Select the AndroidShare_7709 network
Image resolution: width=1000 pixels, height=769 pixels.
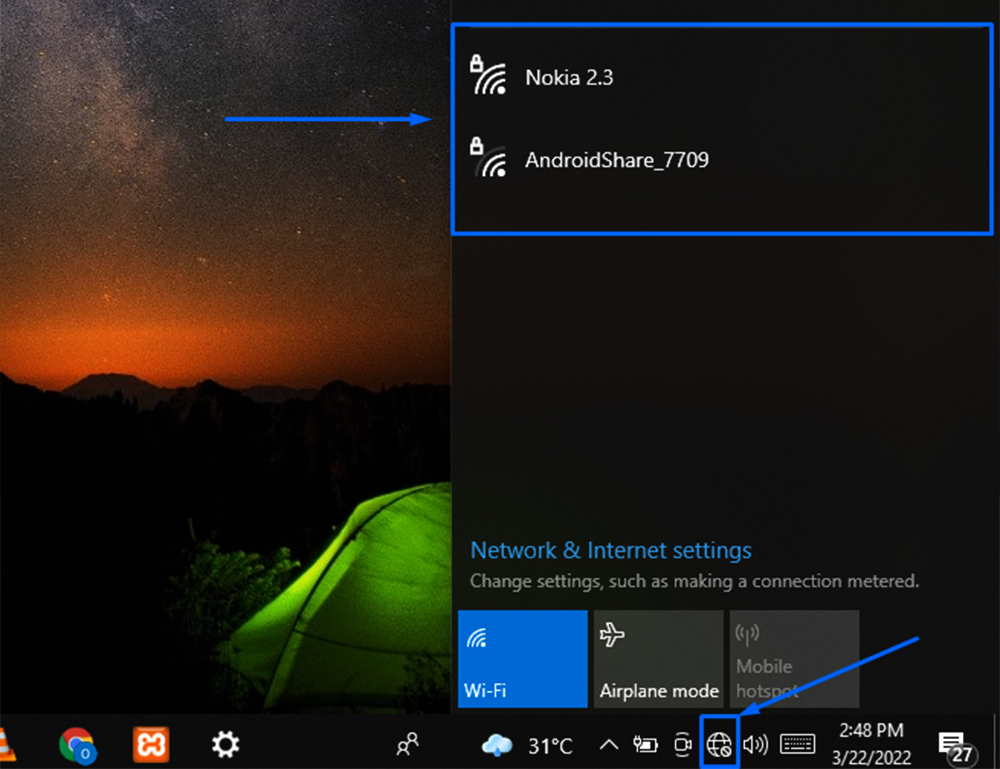click(616, 160)
